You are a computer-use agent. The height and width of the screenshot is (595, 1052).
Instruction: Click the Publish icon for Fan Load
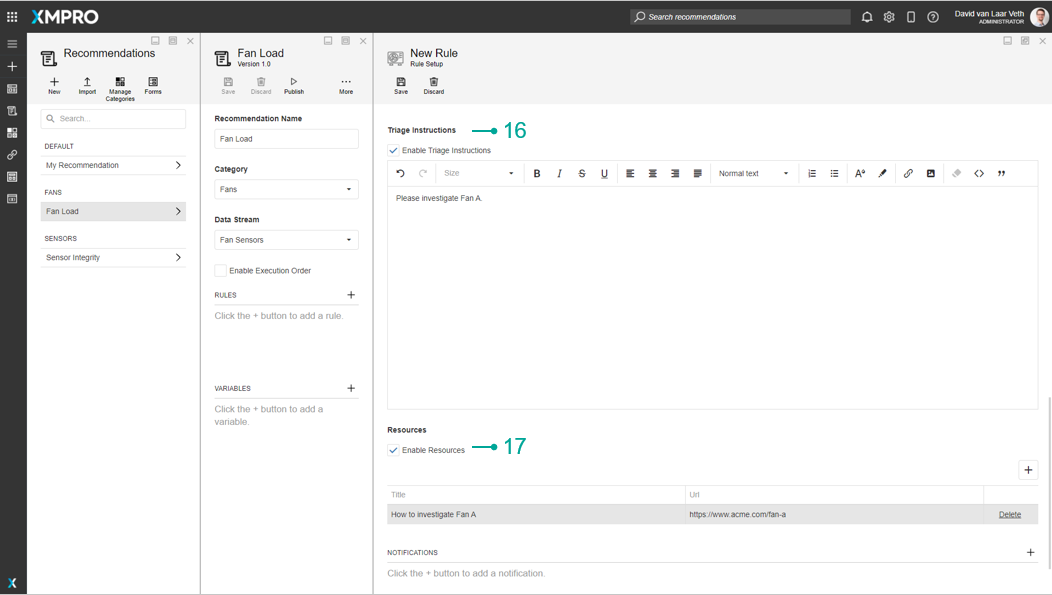(294, 86)
